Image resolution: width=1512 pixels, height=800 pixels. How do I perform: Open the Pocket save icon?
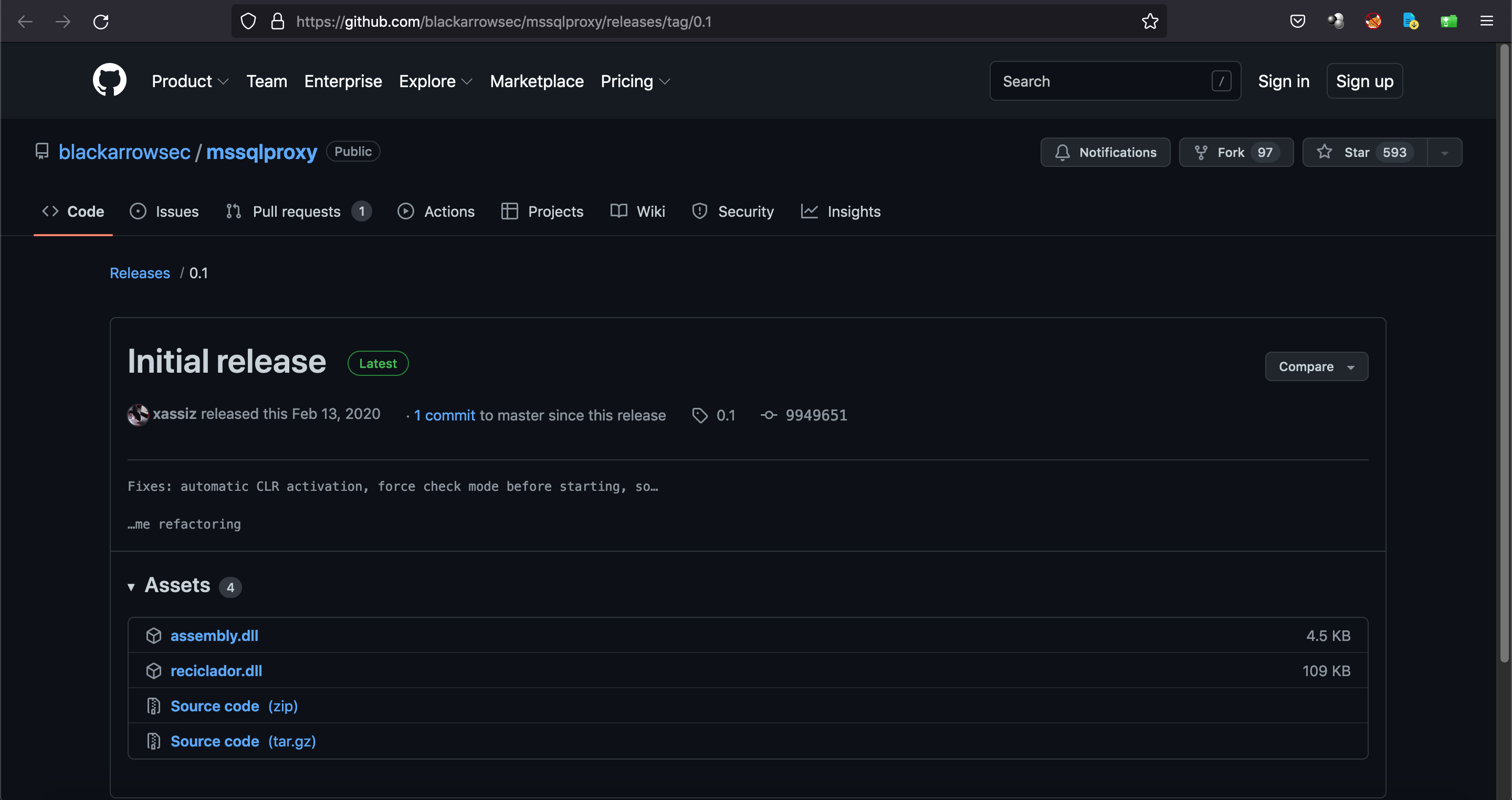coord(1297,22)
